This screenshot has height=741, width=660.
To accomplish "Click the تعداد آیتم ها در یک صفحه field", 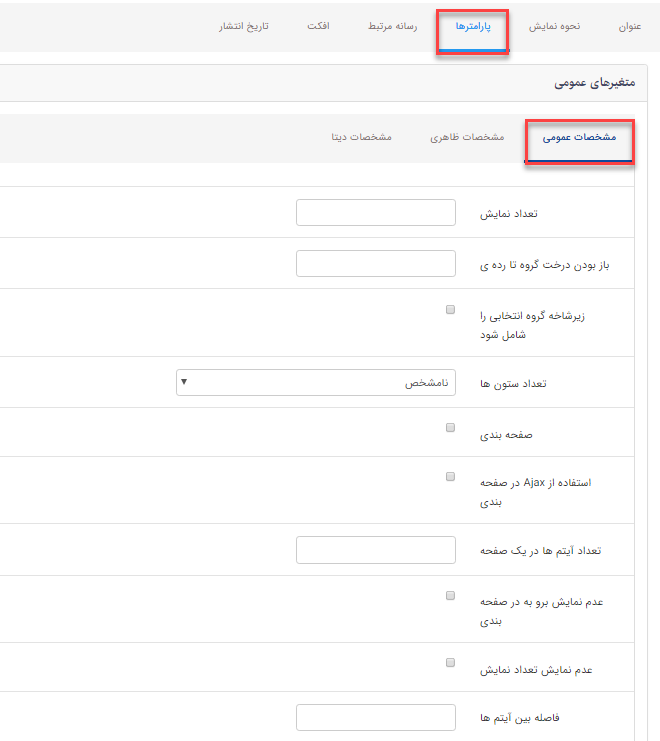I will pos(376,550).
